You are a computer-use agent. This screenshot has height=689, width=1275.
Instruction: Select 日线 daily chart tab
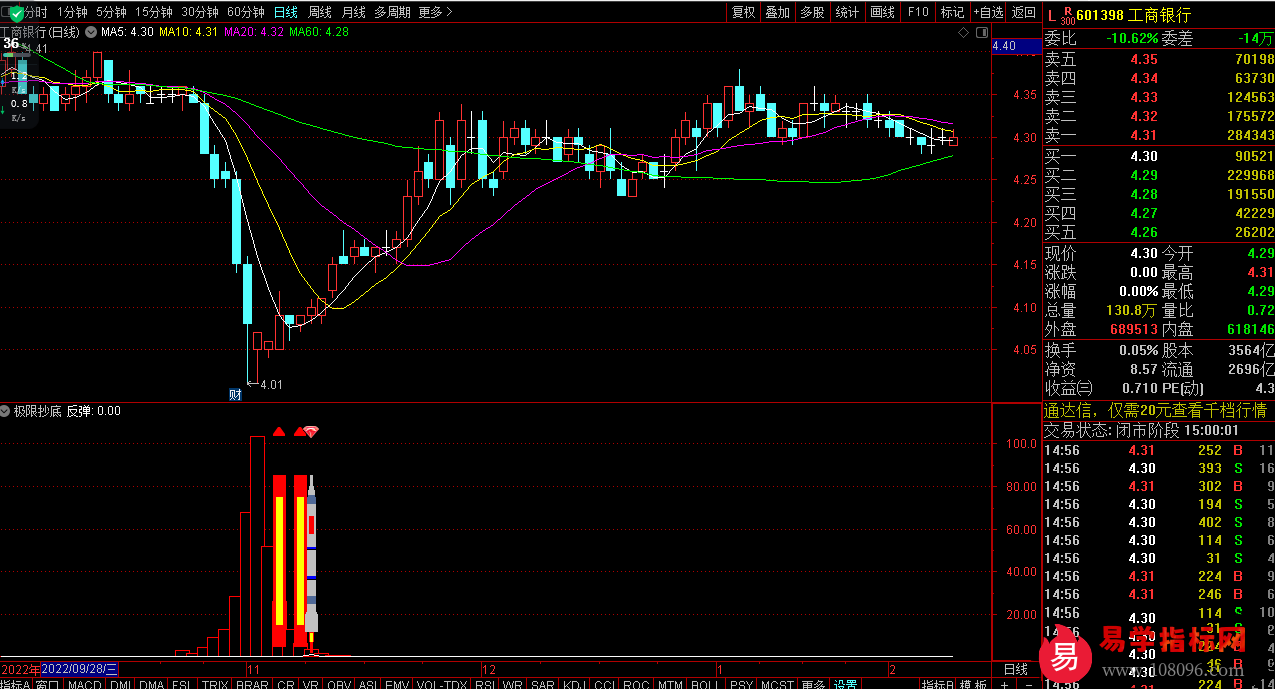[x=286, y=12]
